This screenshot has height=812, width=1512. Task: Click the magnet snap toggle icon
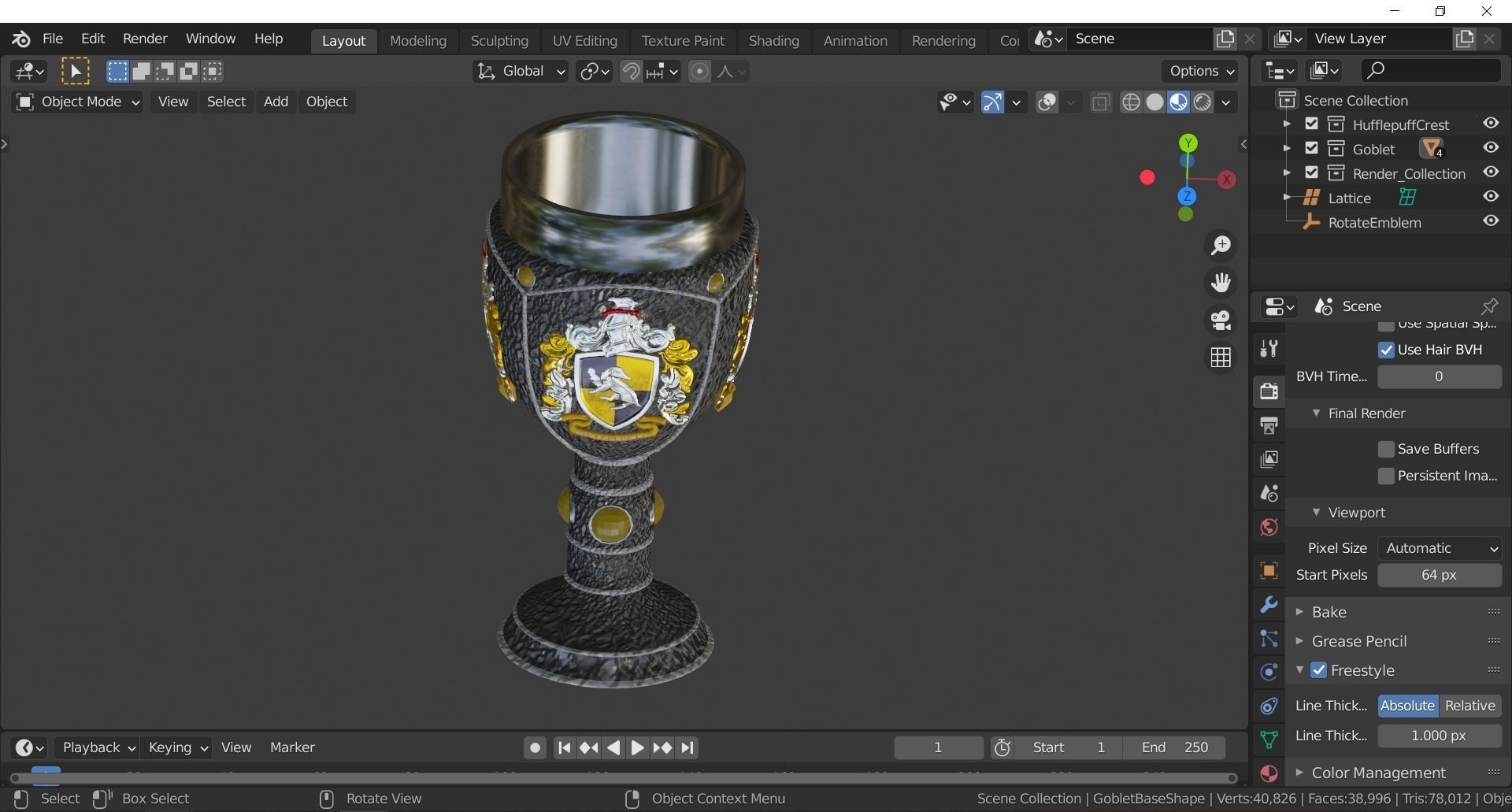630,72
